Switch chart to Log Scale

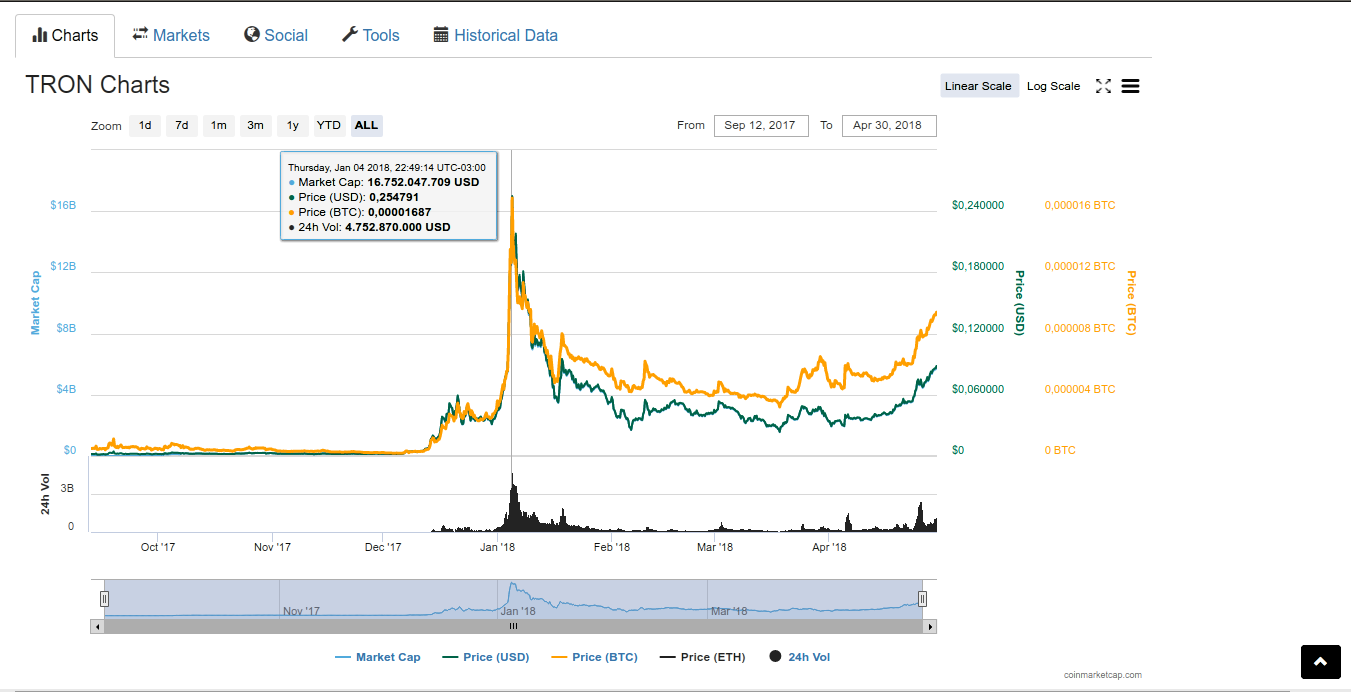point(1053,86)
